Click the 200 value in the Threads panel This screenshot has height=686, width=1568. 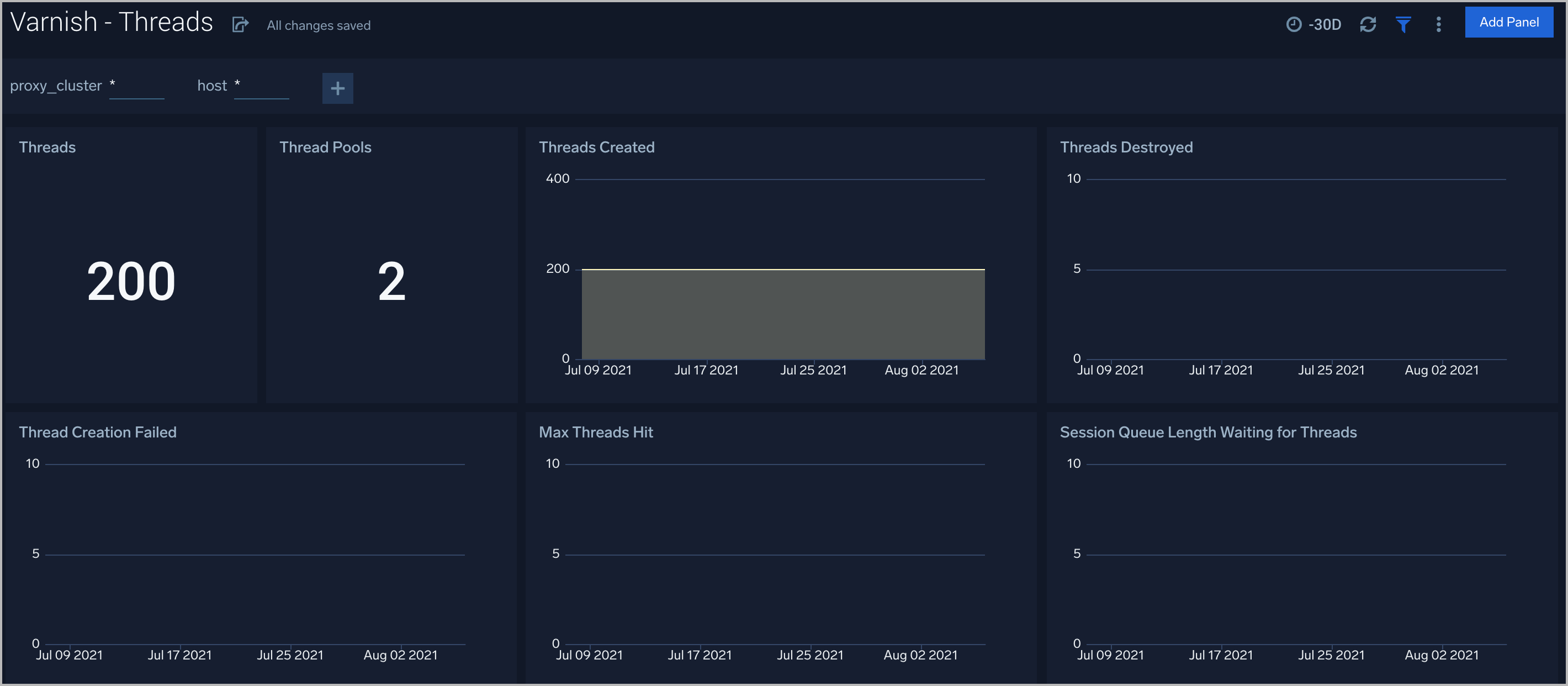point(130,281)
